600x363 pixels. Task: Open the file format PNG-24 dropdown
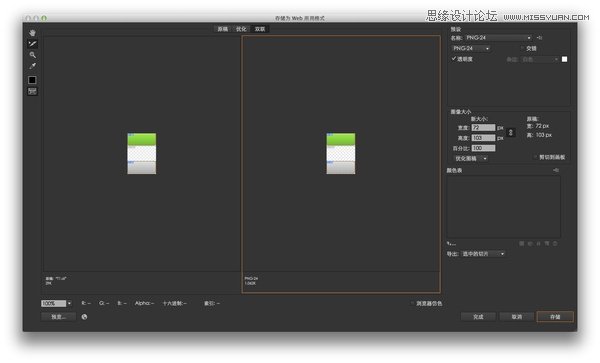[471, 48]
